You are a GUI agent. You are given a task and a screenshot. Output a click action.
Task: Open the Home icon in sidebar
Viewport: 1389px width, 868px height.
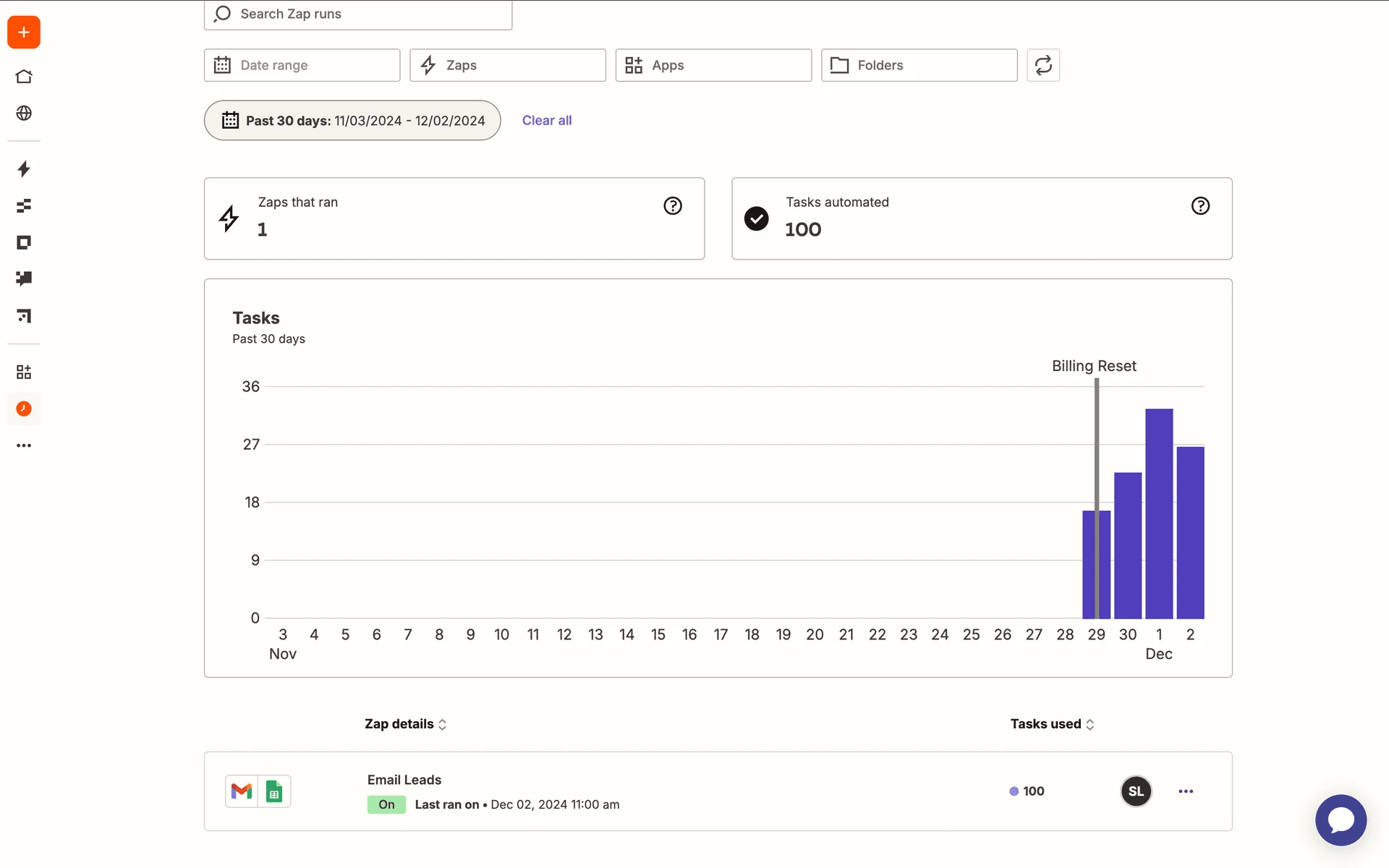tap(24, 77)
